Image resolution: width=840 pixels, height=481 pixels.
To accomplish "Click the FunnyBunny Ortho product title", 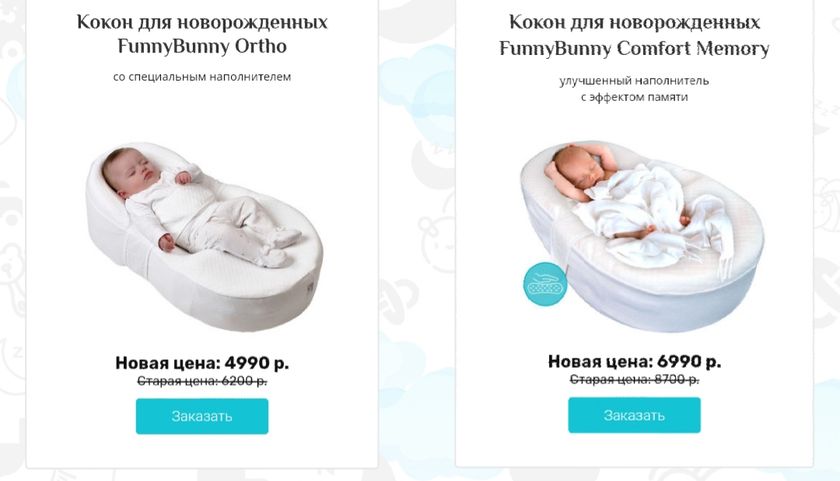I will click(x=202, y=34).
